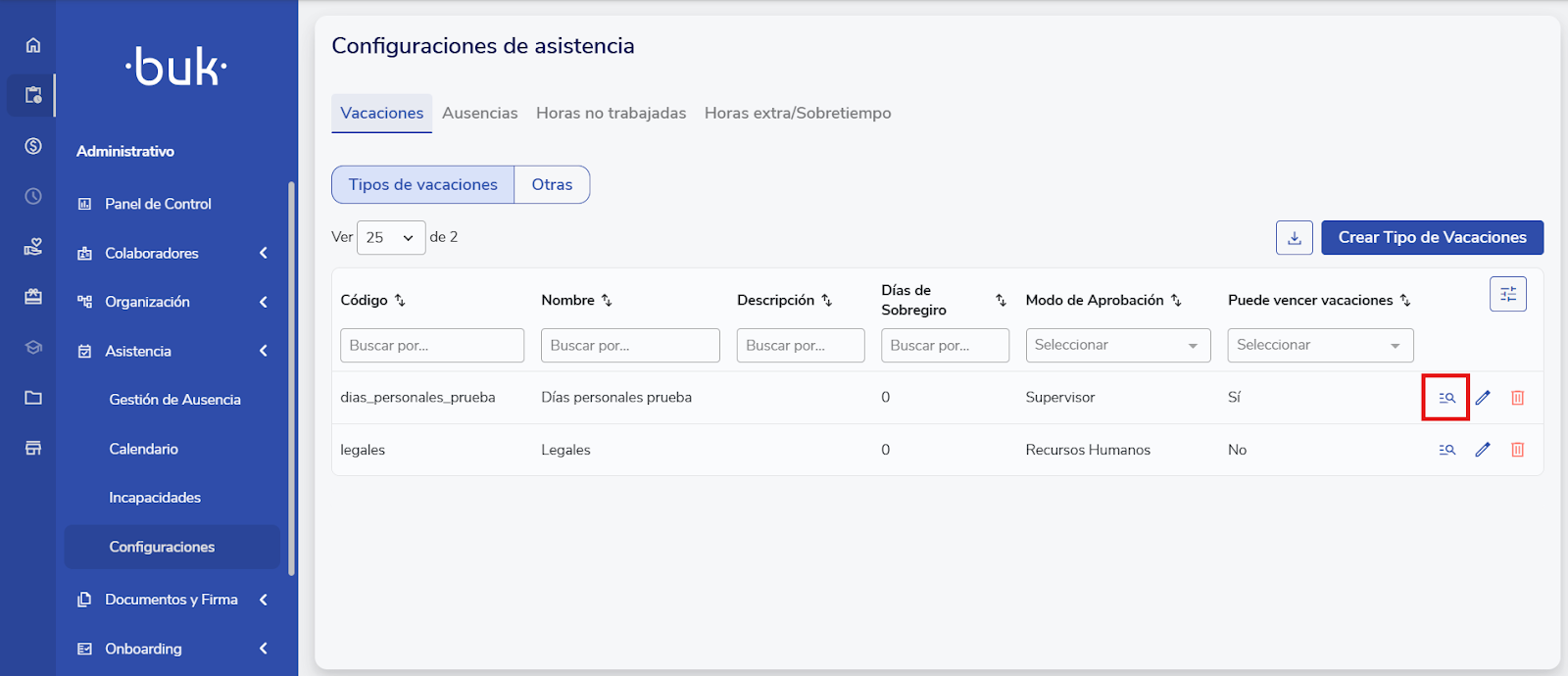Open the rows-per-page 25 dropdown
Viewport: 1568px width, 676px height.
click(391, 237)
